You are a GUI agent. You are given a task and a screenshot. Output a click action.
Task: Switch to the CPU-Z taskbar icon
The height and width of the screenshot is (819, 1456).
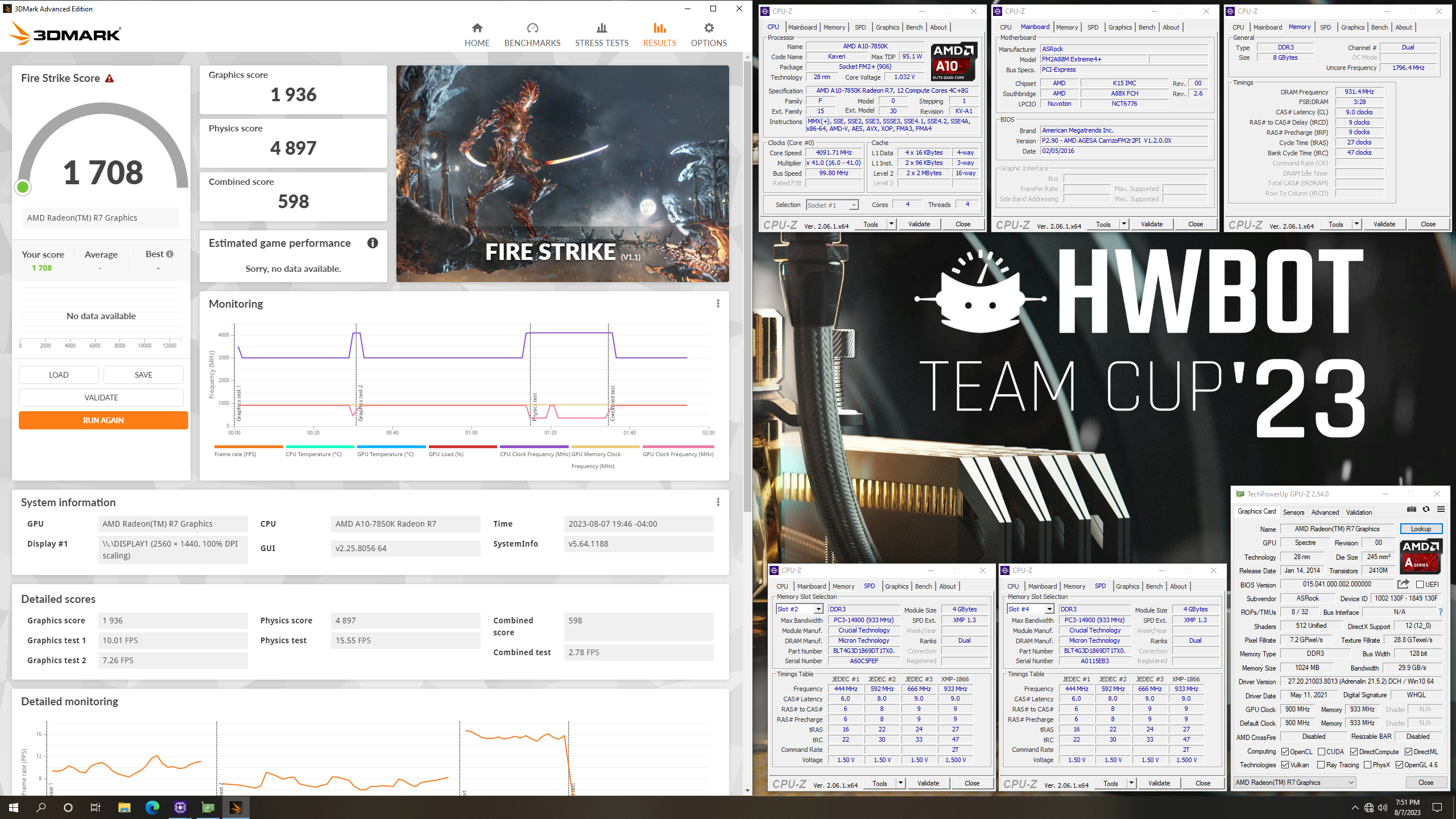180,807
